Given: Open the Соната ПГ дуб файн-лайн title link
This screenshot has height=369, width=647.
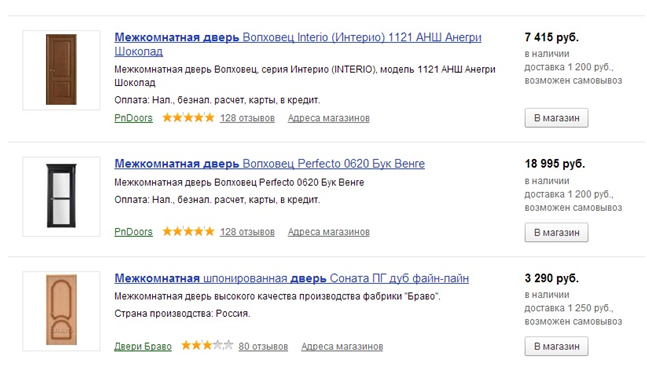Looking at the screenshot, I should 291,279.
